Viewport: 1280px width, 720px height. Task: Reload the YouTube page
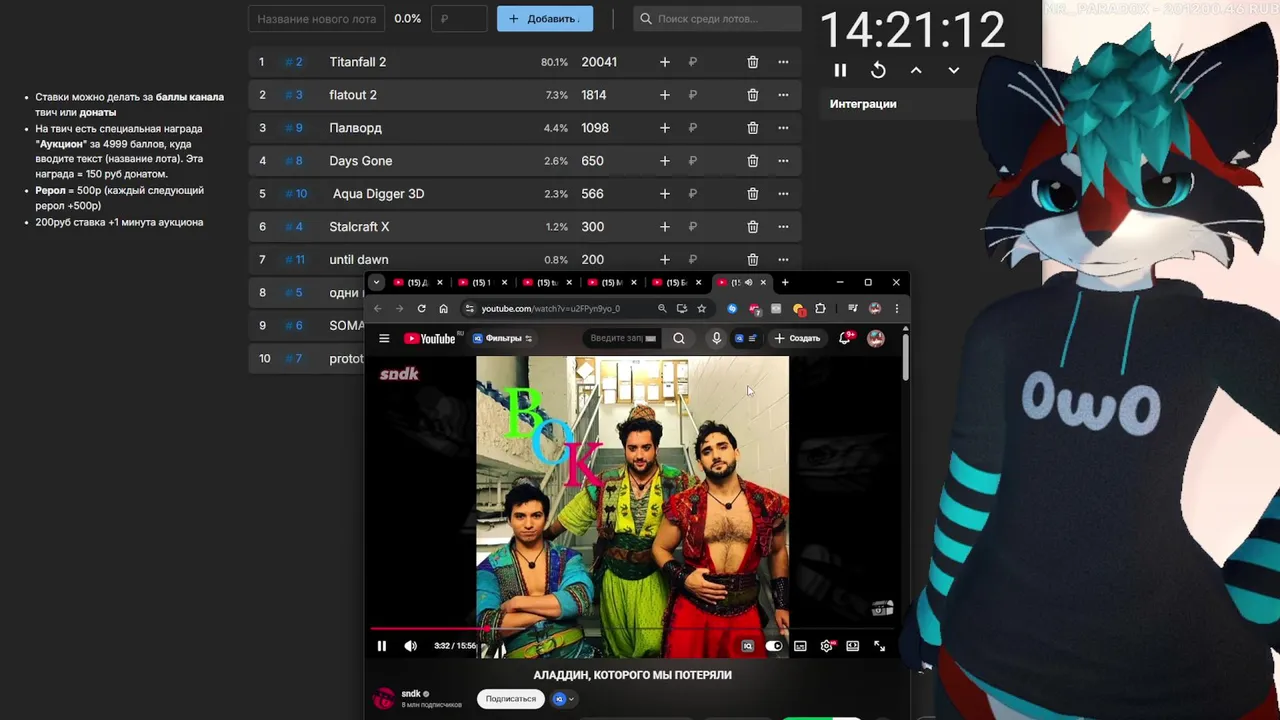point(422,309)
